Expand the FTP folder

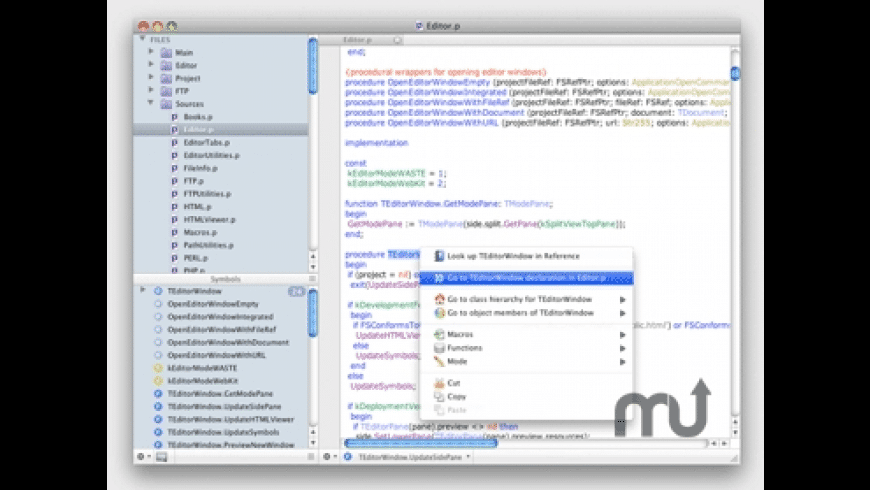(151, 90)
